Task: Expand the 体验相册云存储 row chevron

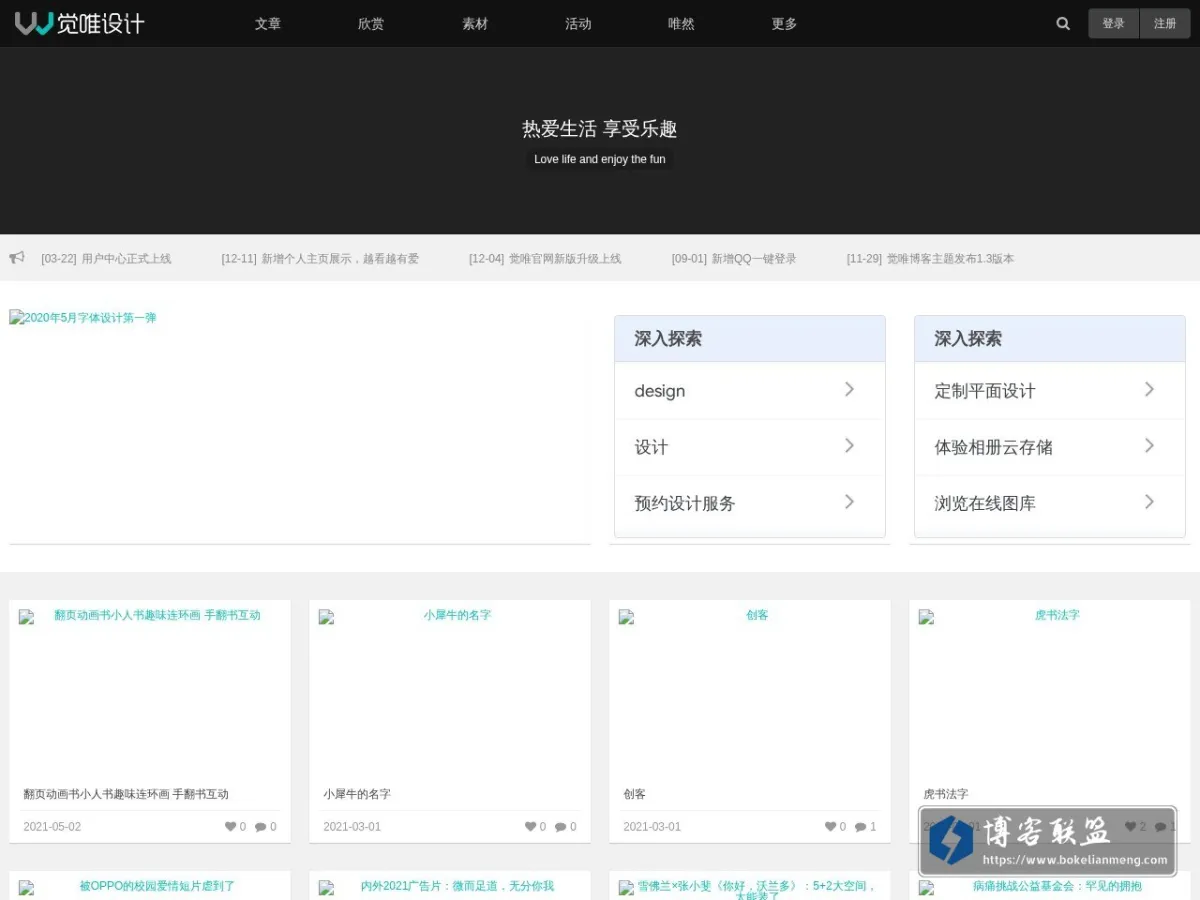Action: pyautogui.click(x=1149, y=445)
